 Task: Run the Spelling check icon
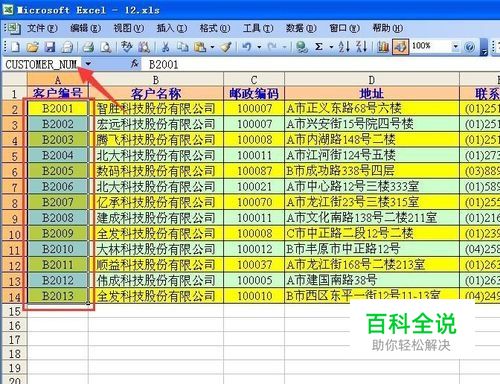(127, 47)
